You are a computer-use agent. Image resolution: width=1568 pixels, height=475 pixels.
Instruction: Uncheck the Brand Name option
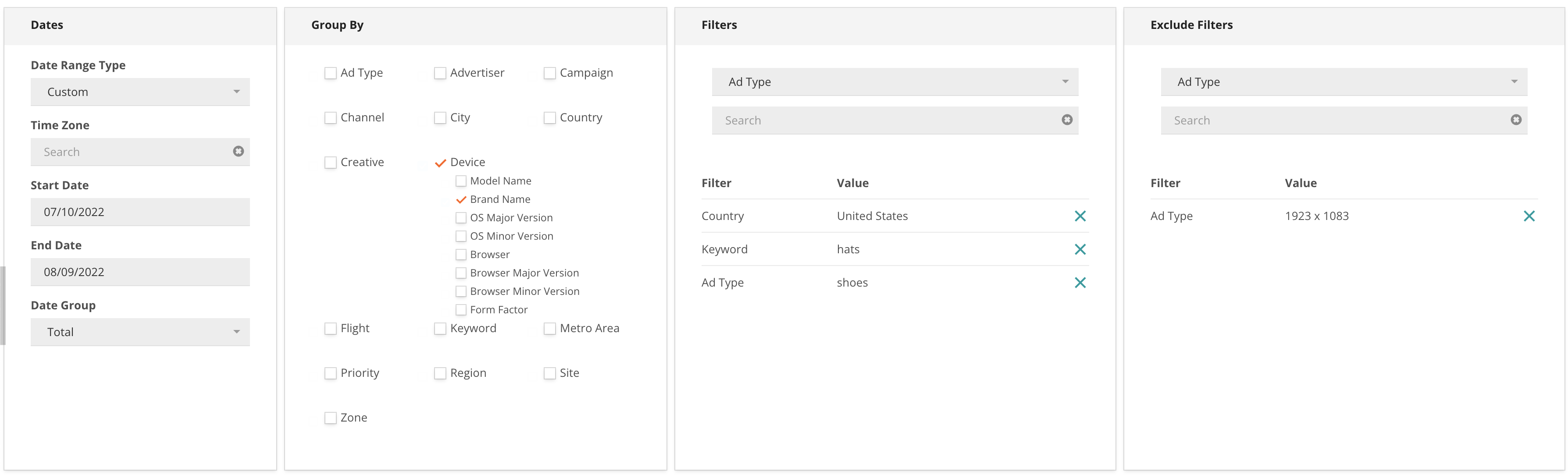[x=461, y=199]
